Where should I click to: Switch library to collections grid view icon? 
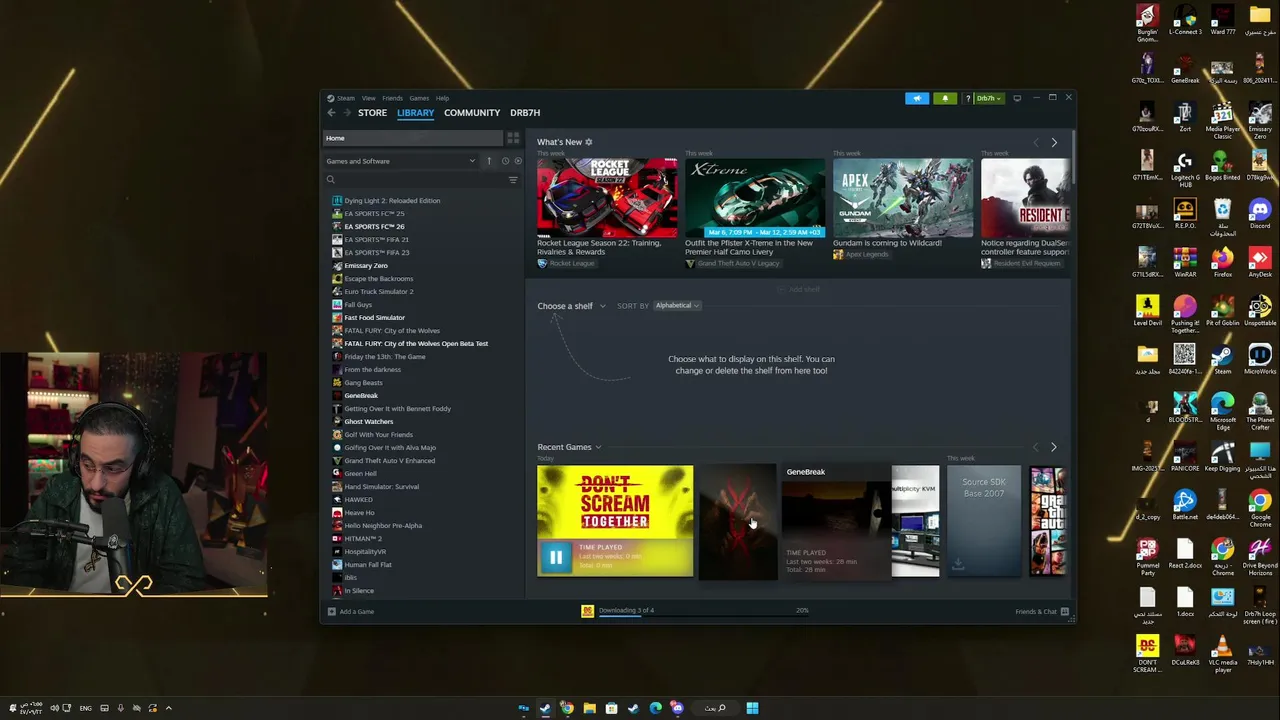tap(513, 138)
